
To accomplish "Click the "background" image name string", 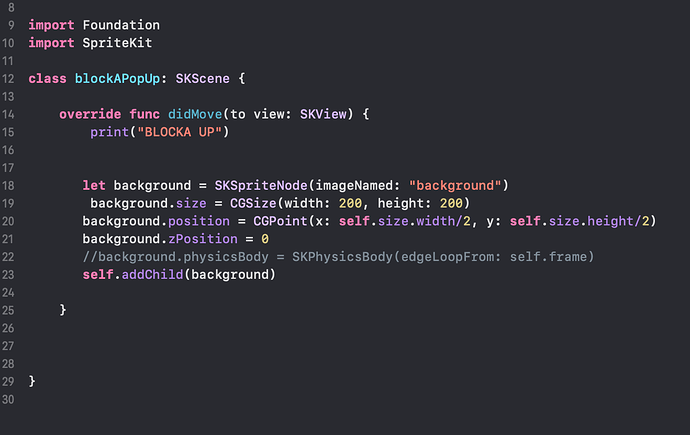I will [x=455, y=186].
